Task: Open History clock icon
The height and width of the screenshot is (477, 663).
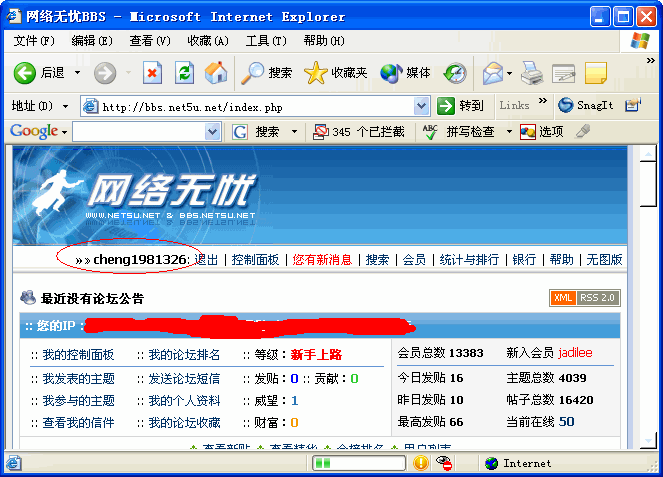Action: (x=455, y=73)
